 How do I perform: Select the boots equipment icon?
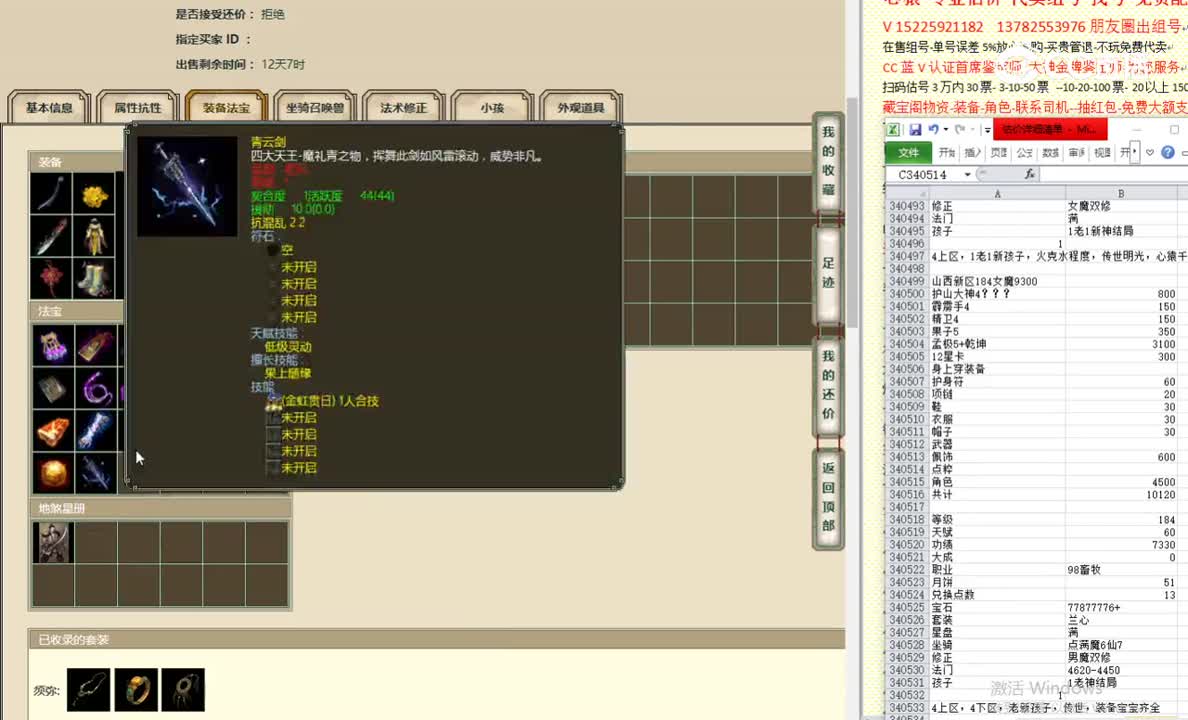point(96,278)
